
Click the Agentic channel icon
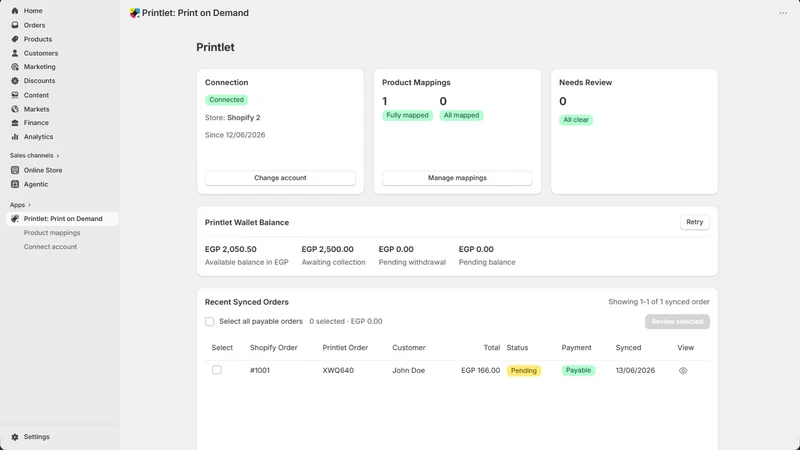[x=15, y=184]
